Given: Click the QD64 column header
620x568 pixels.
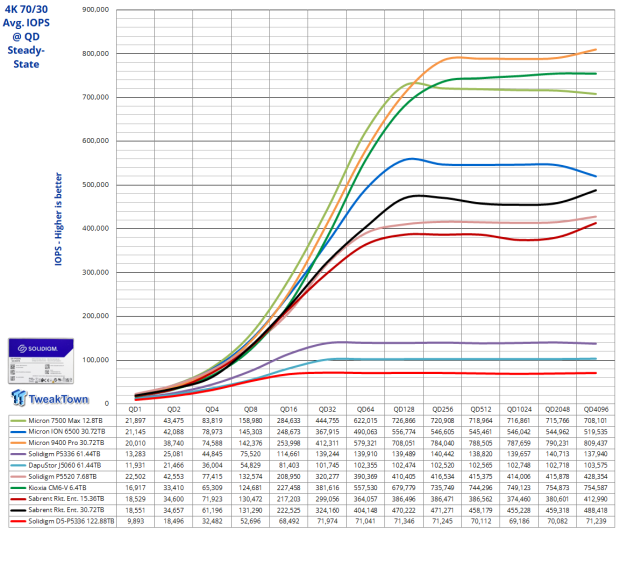Looking at the screenshot, I should point(365,409).
